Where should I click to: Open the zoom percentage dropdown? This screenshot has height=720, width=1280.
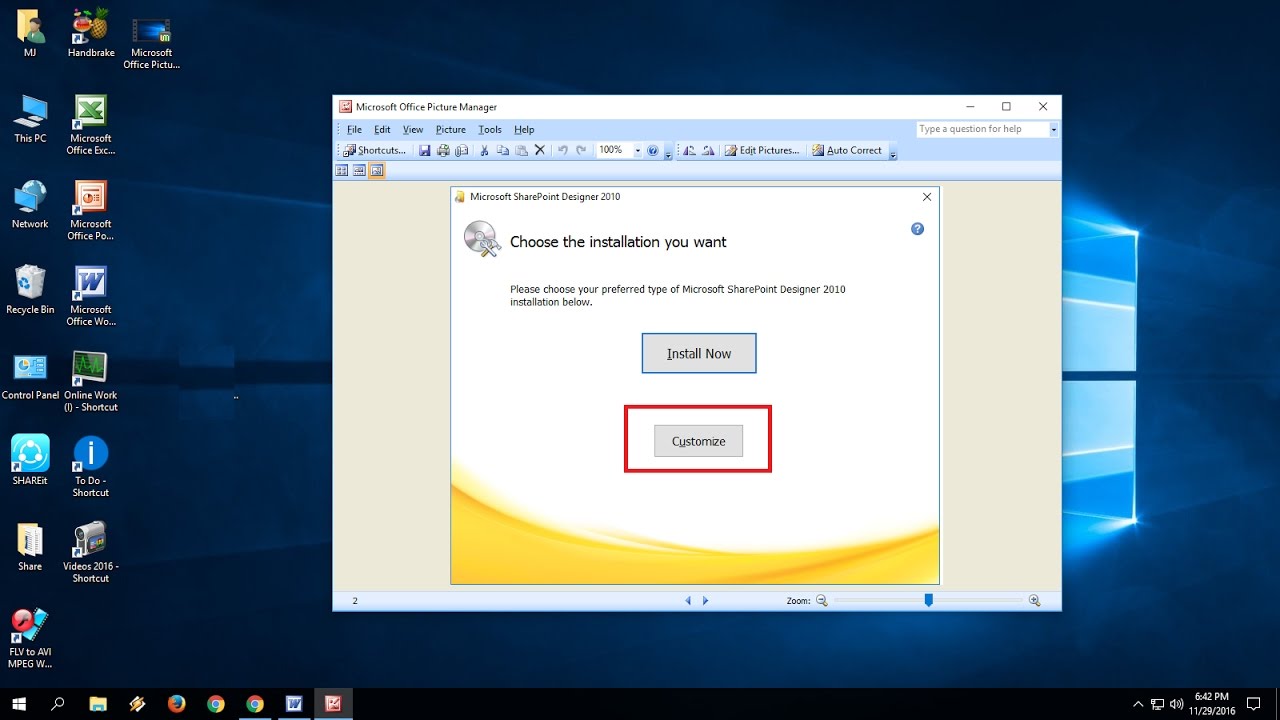click(x=637, y=150)
